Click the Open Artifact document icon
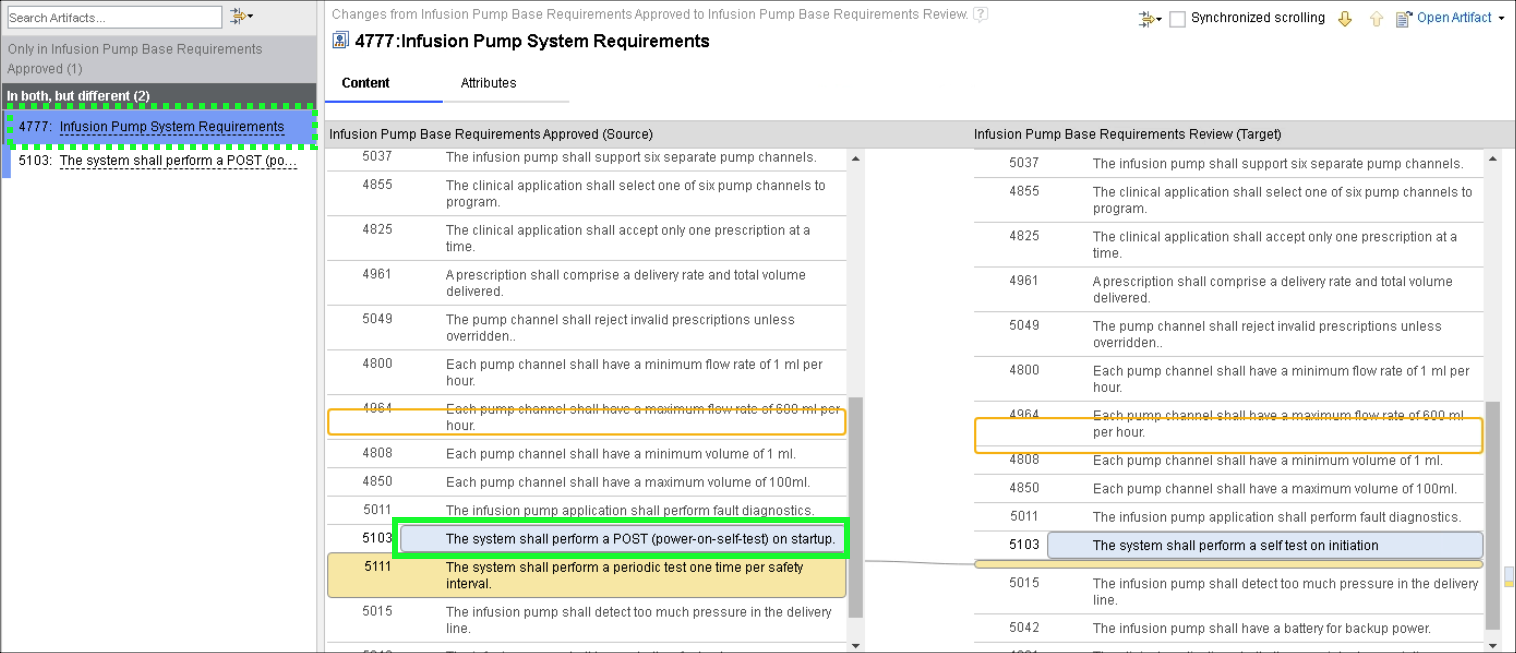Screen dimensions: 1516x653 point(1403,18)
